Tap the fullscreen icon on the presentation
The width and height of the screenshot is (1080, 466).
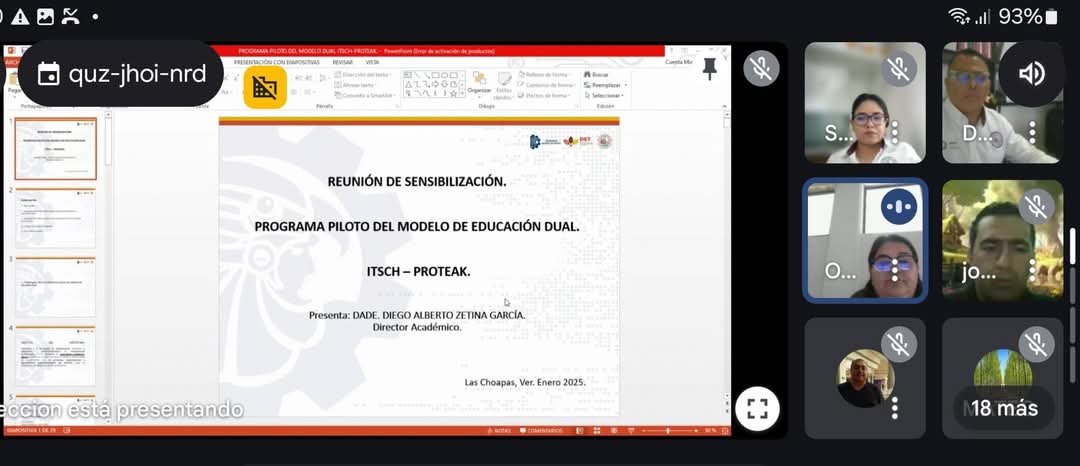757,408
